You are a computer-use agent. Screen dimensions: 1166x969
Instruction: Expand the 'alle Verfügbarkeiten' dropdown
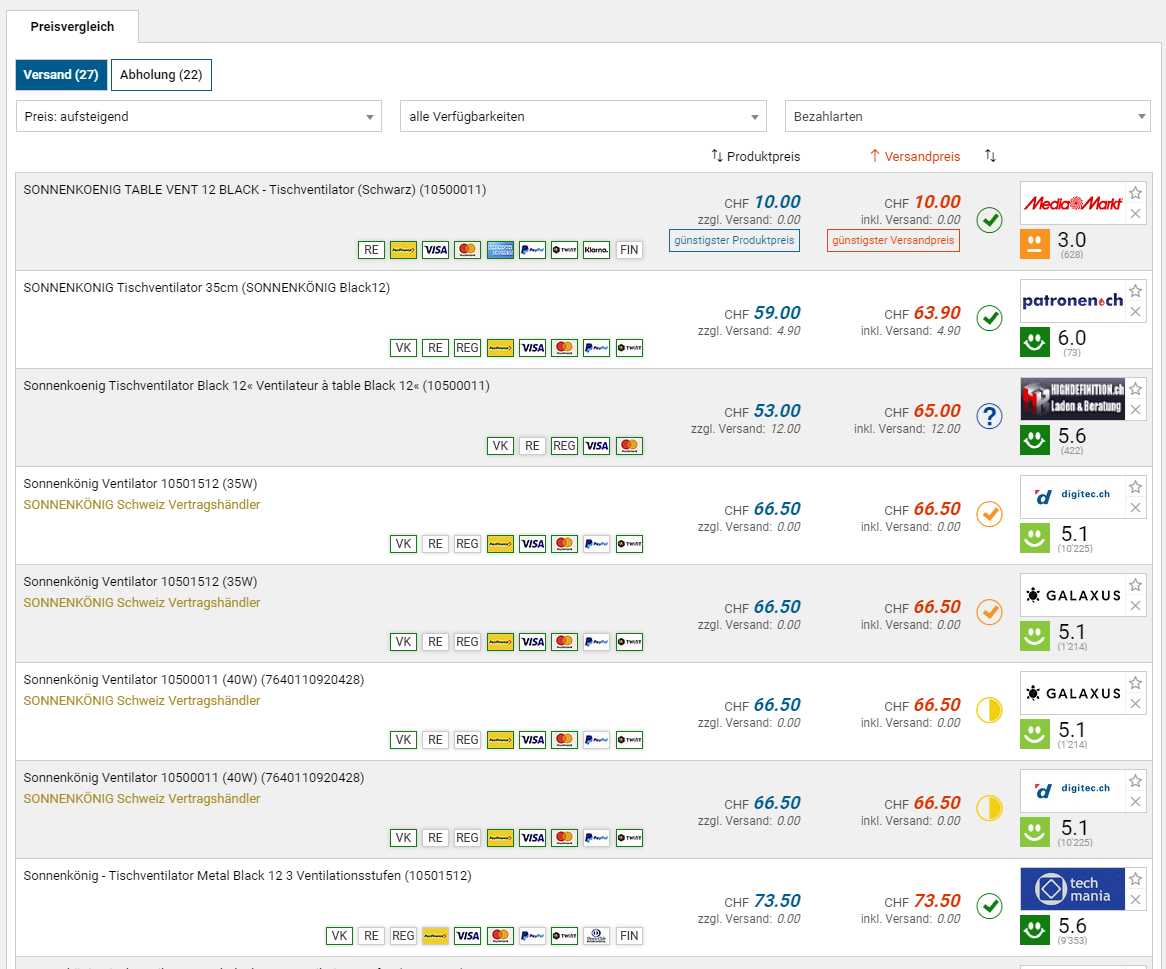[583, 117]
